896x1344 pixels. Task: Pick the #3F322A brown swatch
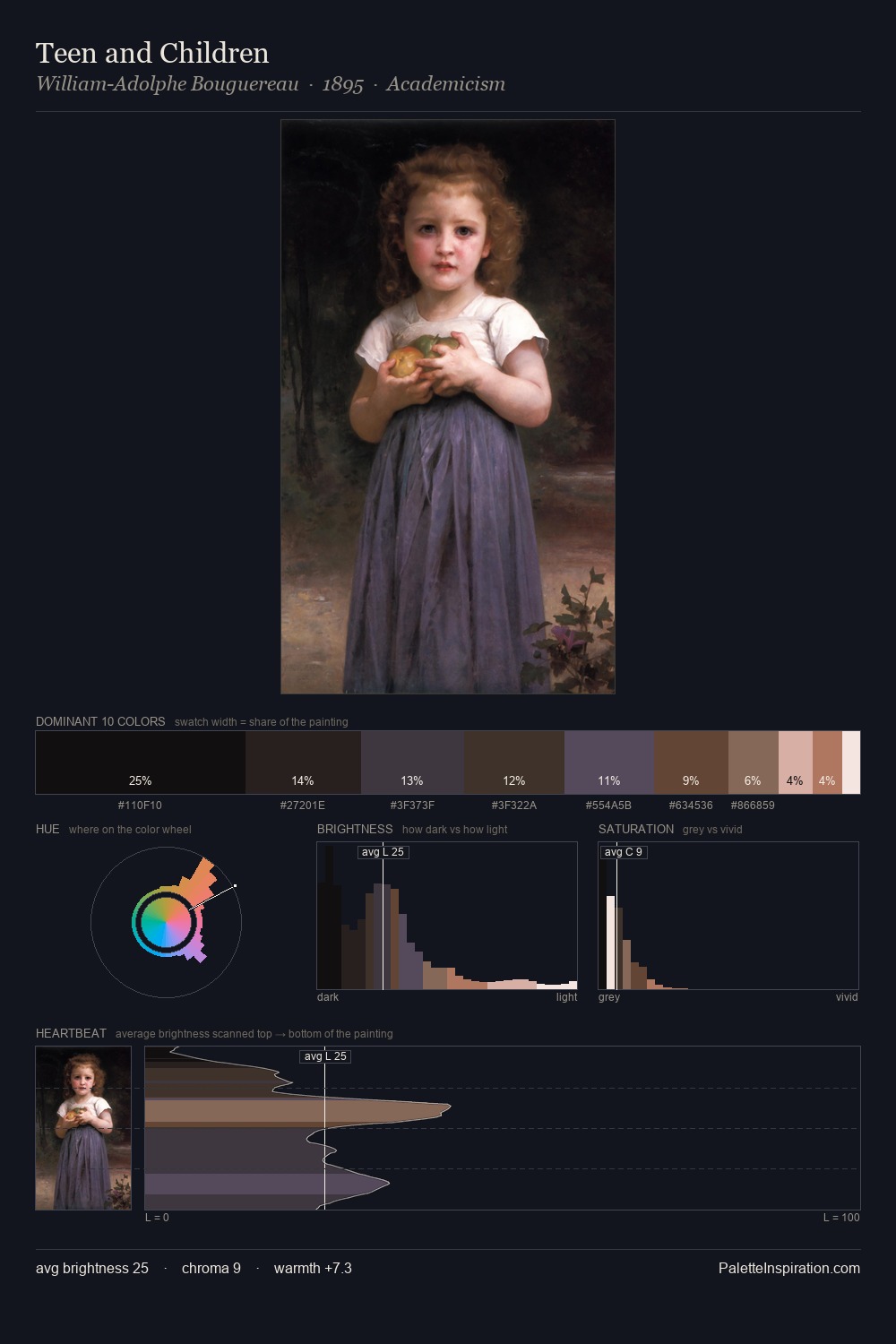point(514,762)
